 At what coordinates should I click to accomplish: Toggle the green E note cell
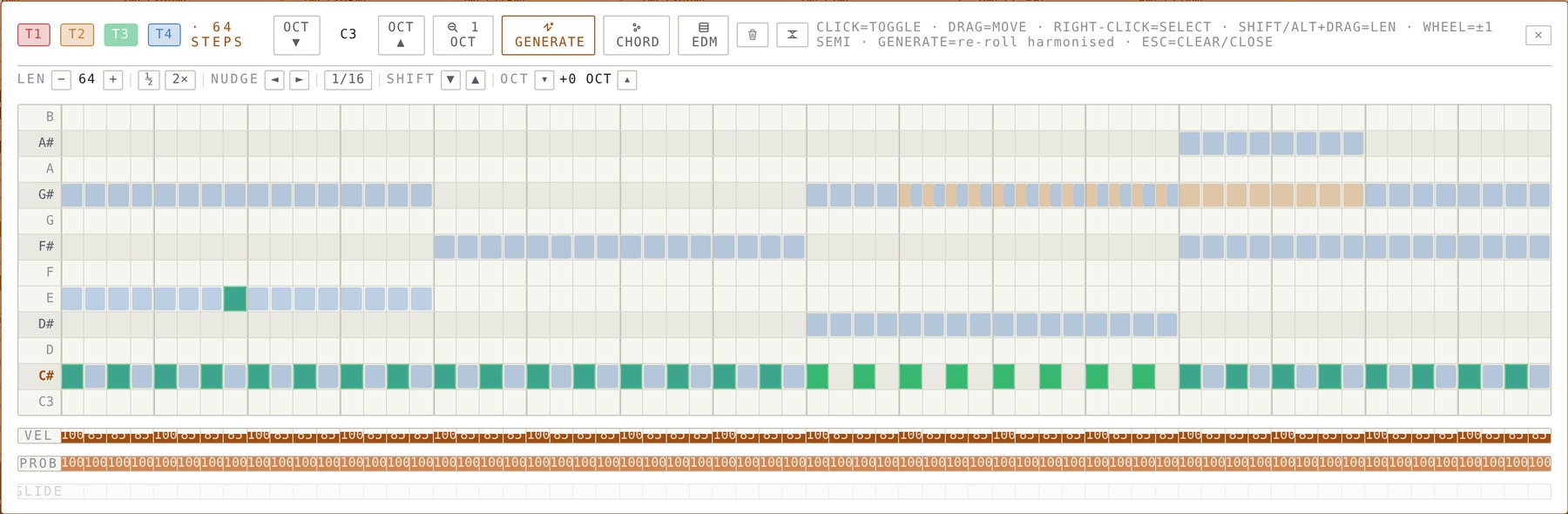pos(235,299)
